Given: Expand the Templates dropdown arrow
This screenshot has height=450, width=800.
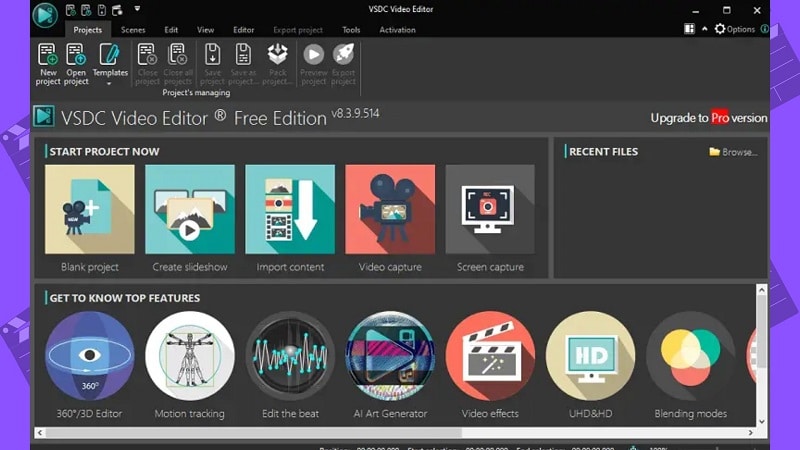Looking at the screenshot, I should [x=109, y=84].
